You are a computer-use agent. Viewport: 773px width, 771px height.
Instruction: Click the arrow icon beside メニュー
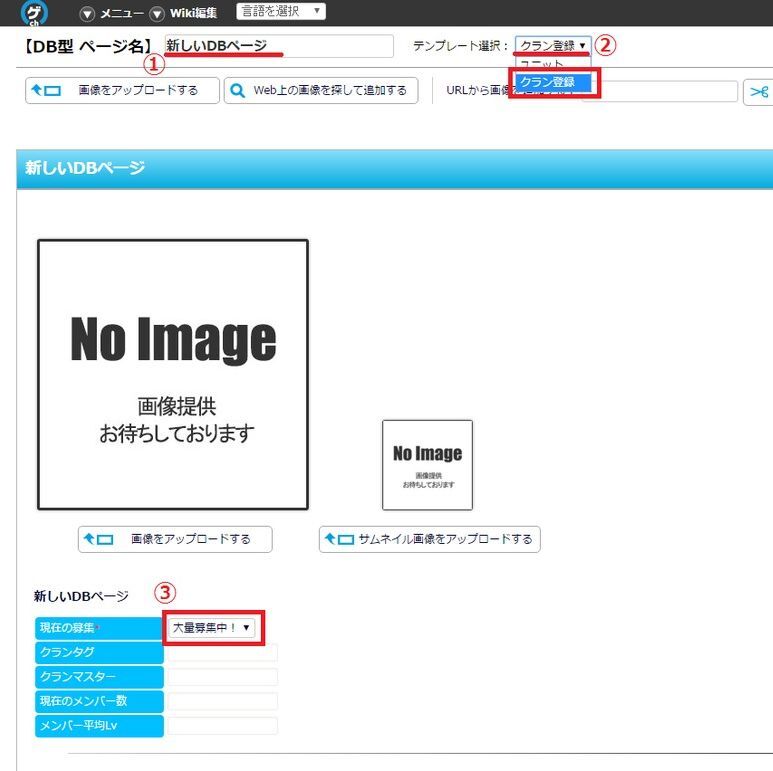point(87,14)
